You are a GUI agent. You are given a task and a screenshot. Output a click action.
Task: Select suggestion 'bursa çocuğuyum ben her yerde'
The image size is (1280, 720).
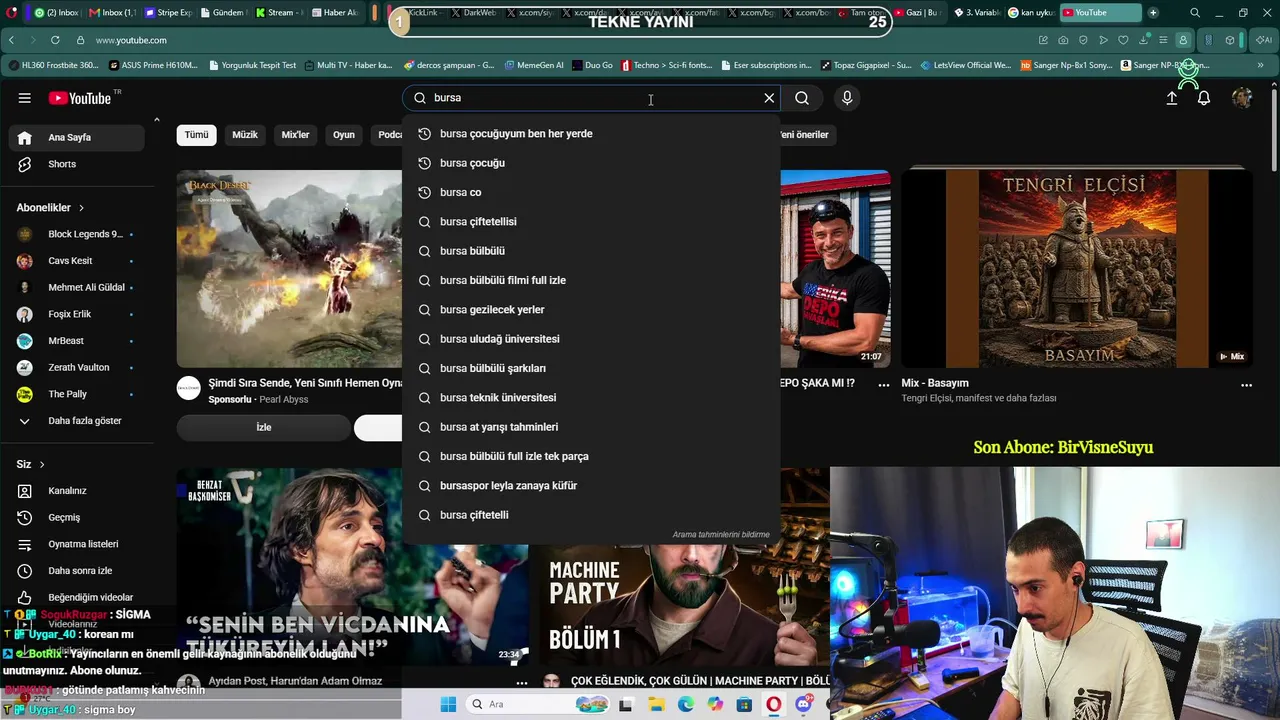point(591,134)
